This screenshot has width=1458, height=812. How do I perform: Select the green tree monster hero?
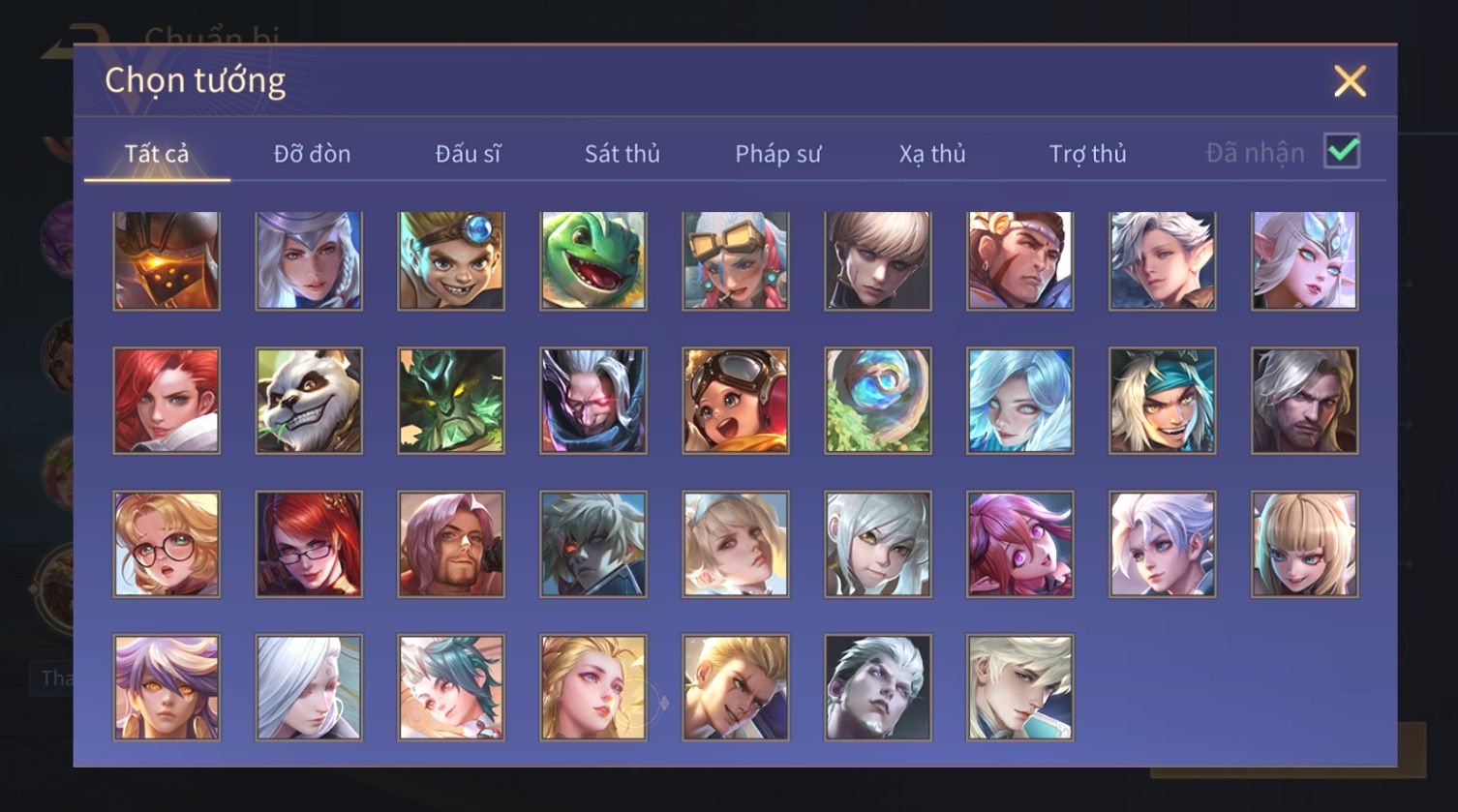[x=451, y=401]
